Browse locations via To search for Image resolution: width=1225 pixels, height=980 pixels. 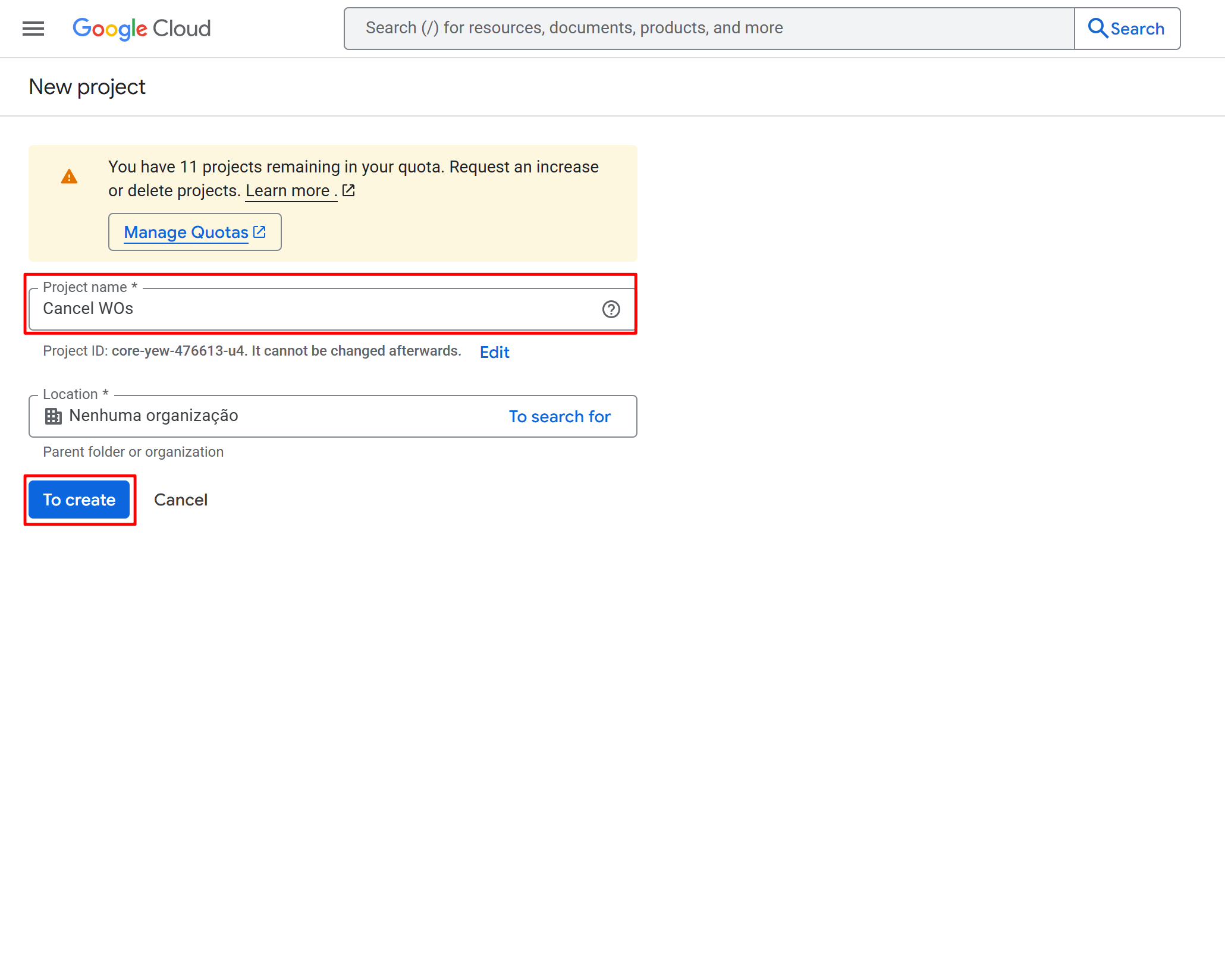click(560, 416)
